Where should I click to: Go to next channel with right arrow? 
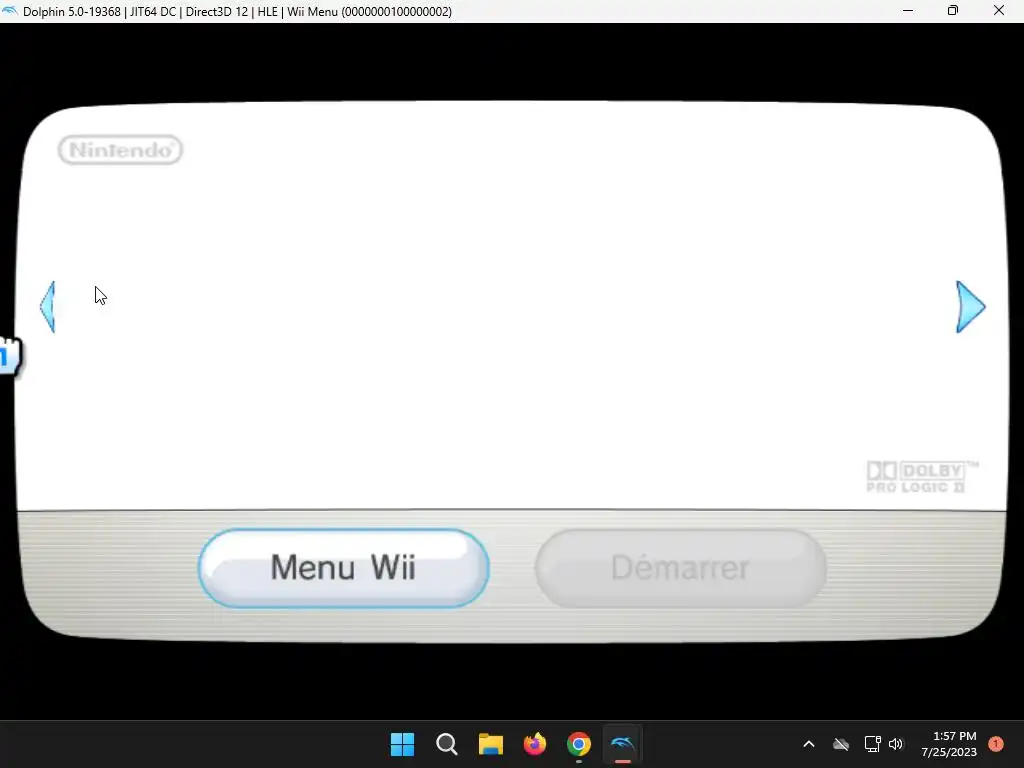[x=970, y=307]
